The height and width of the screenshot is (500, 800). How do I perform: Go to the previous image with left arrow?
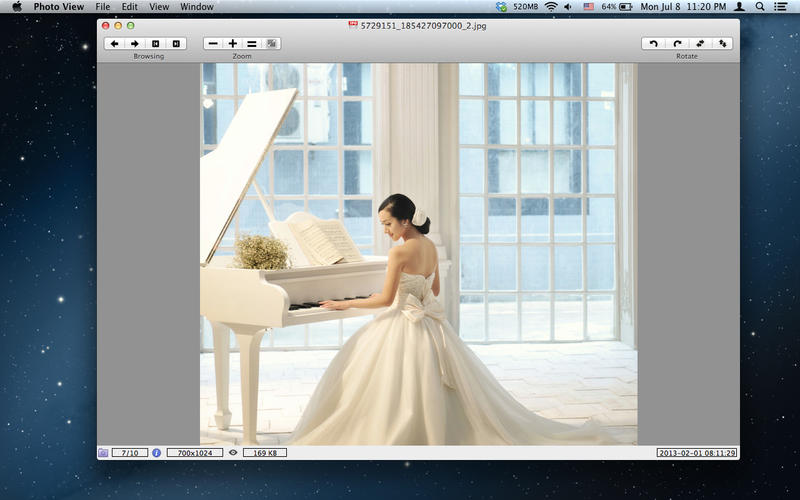pyautogui.click(x=114, y=44)
